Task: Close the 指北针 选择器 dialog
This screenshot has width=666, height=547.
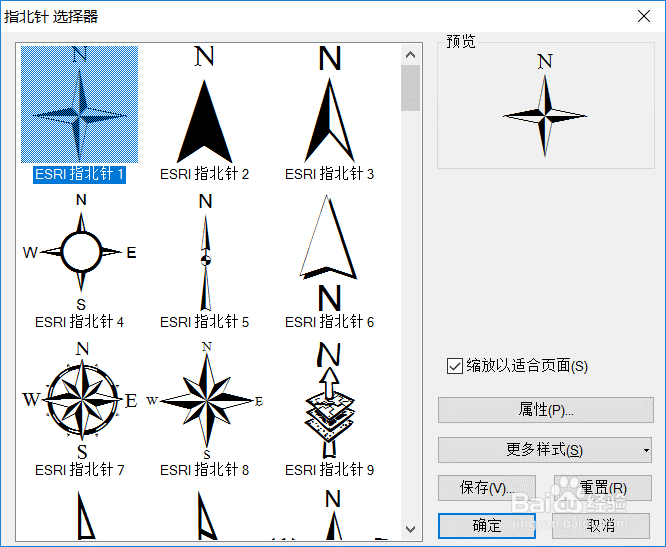Action: pyautogui.click(x=644, y=16)
